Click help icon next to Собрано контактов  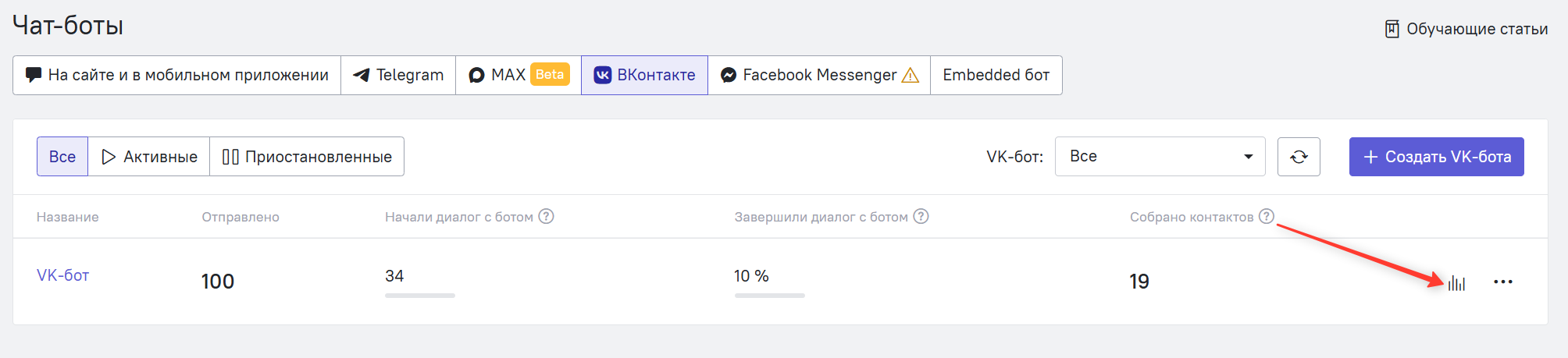(x=1267, y=216)
